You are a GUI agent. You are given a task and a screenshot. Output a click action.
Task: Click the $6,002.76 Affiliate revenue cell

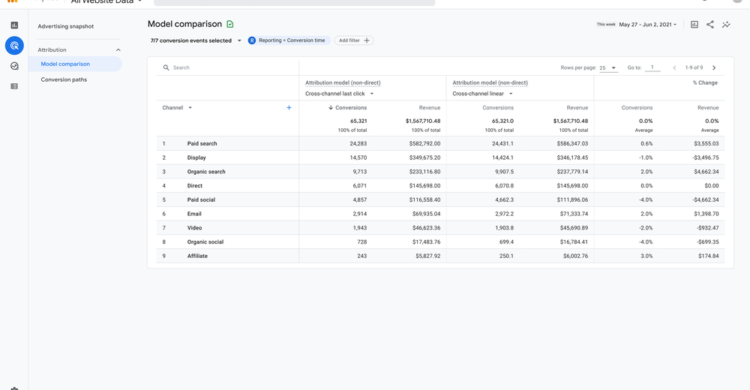[576, 256]
